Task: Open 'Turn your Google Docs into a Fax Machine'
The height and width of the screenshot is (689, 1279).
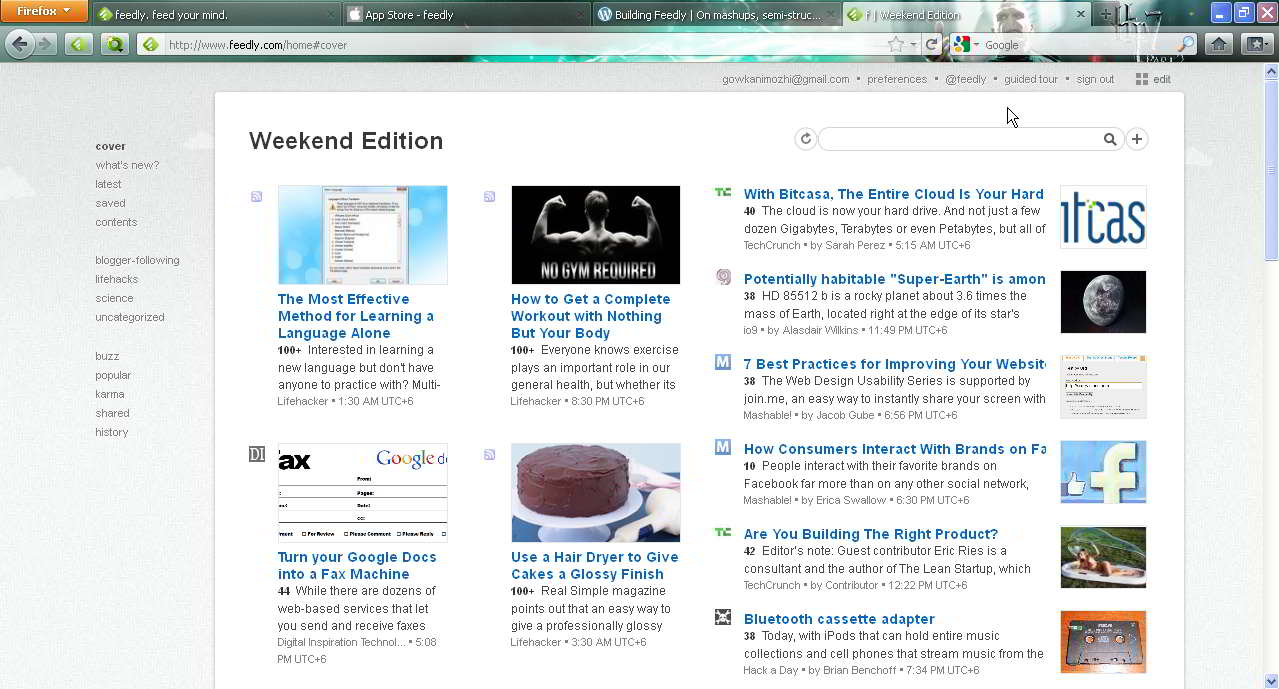Action: 357,565
